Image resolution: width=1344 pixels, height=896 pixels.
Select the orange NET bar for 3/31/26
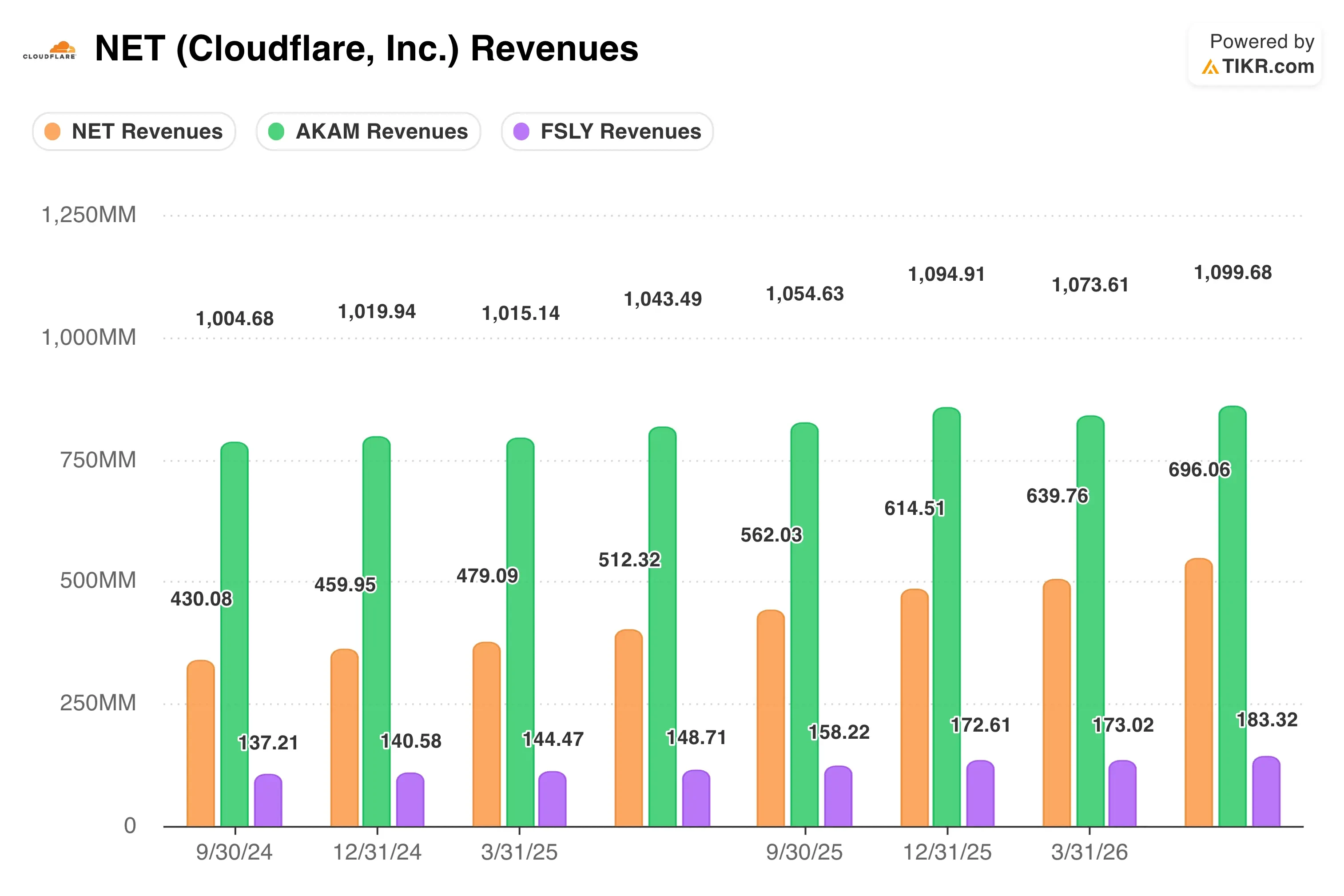tap(1057, 703)
